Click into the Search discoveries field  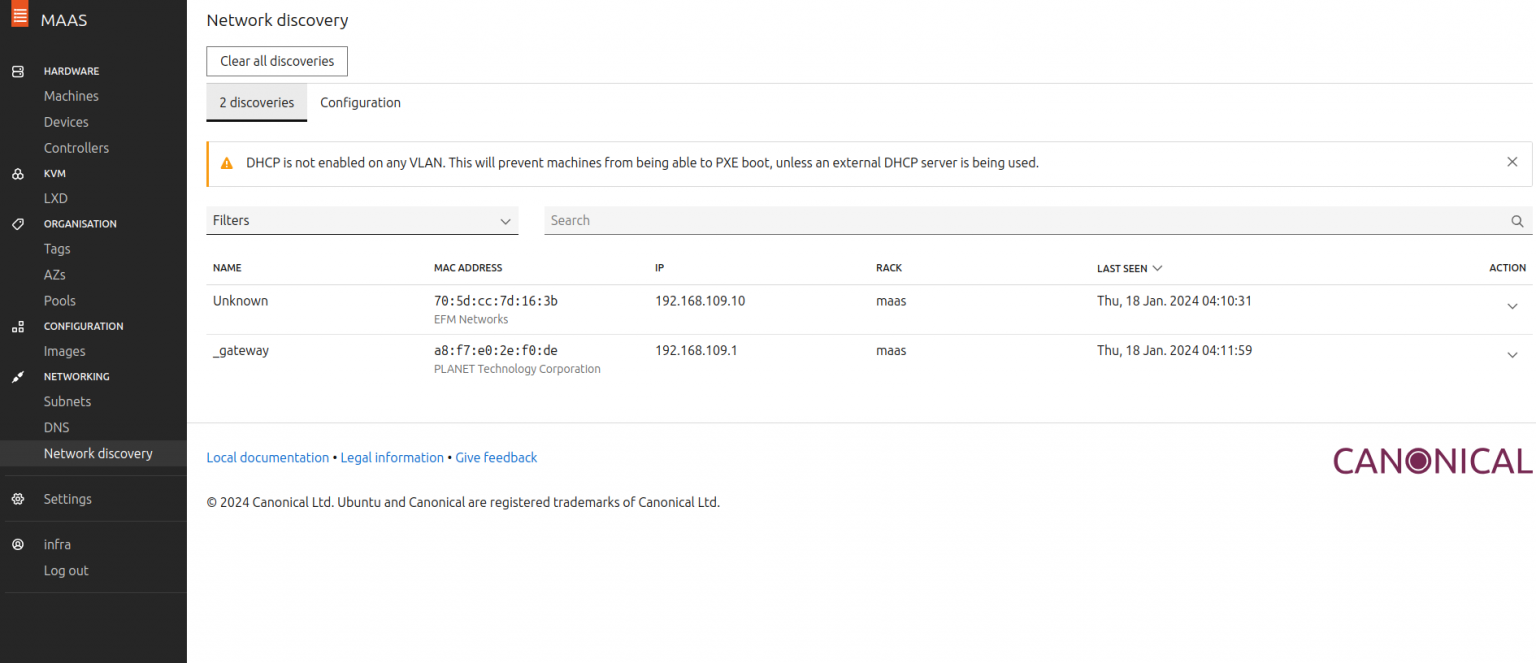[1020, 221]
